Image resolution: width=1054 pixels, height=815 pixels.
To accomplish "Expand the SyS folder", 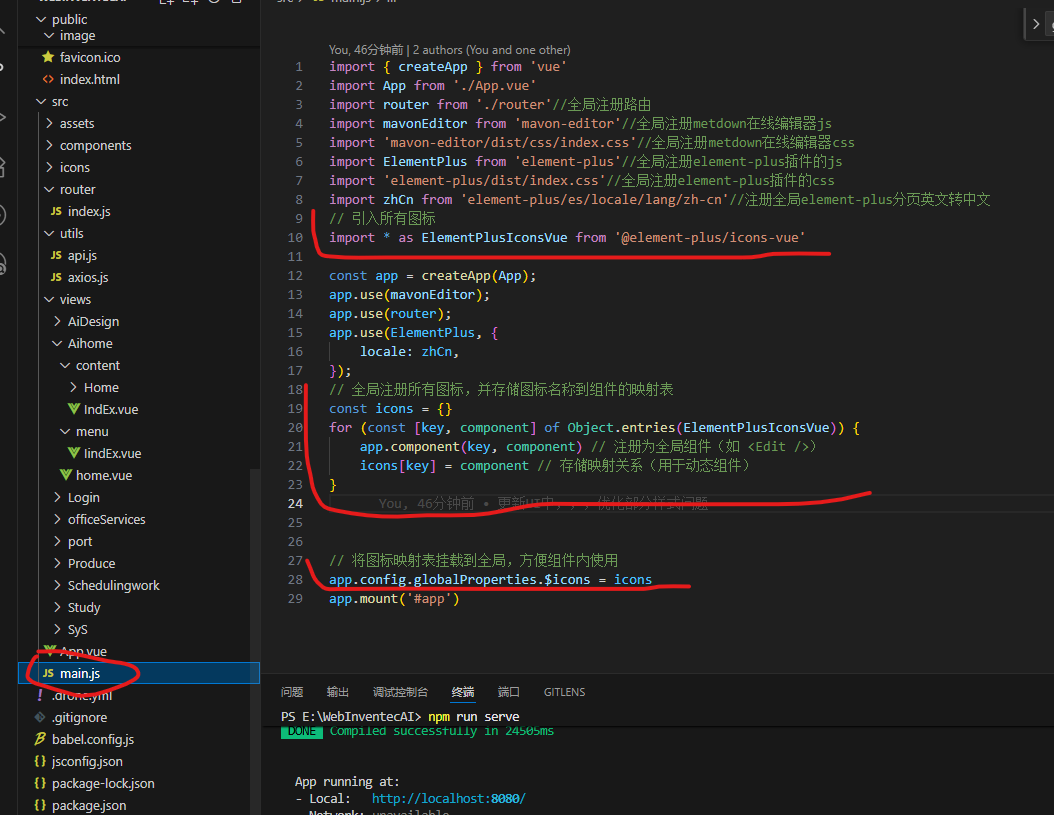I will [x=57, y=629].
